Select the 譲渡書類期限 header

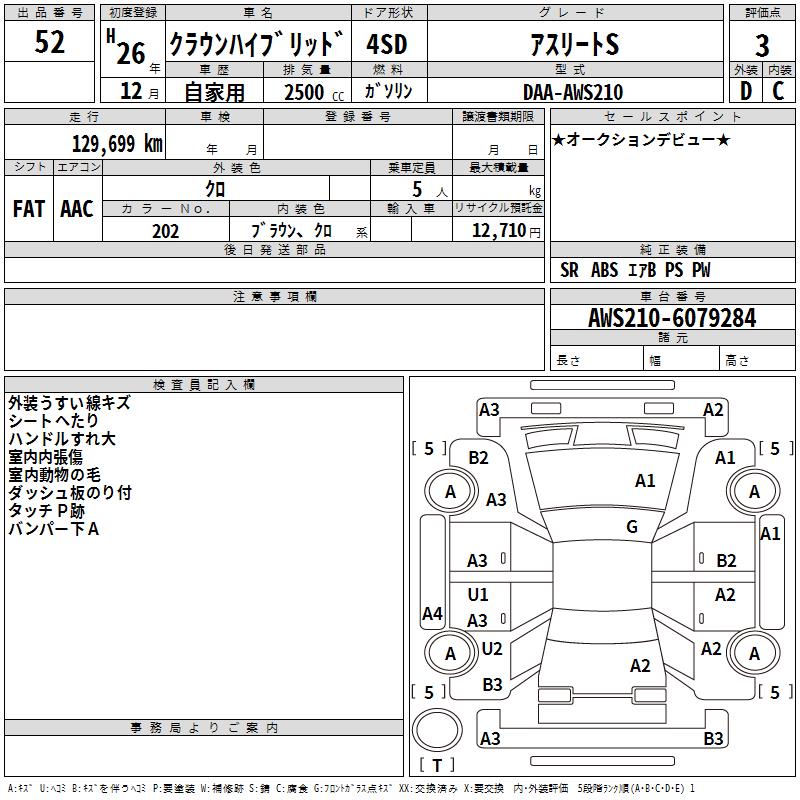coord(498,117)
